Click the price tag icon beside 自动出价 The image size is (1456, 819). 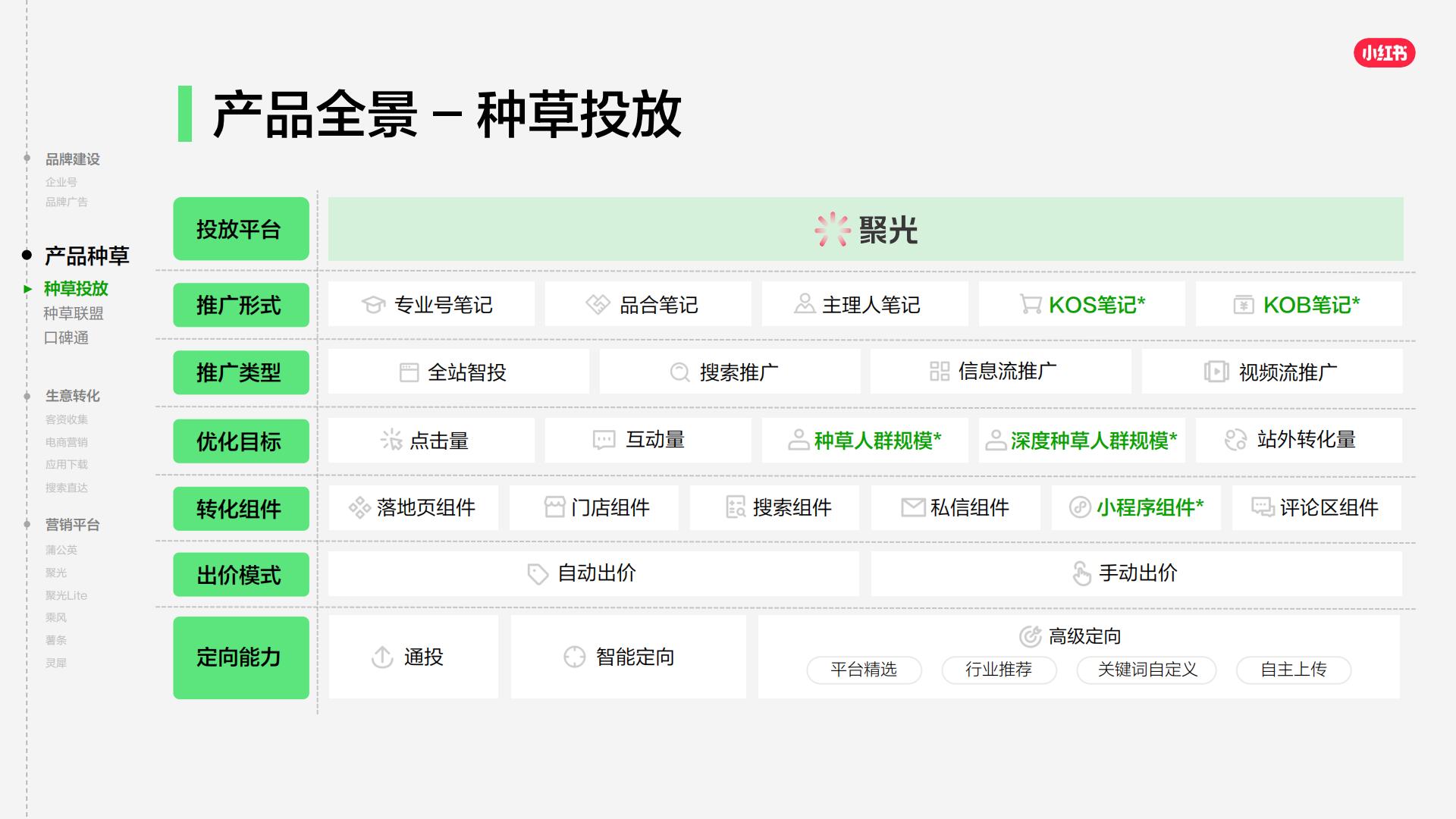click(538, 574)
